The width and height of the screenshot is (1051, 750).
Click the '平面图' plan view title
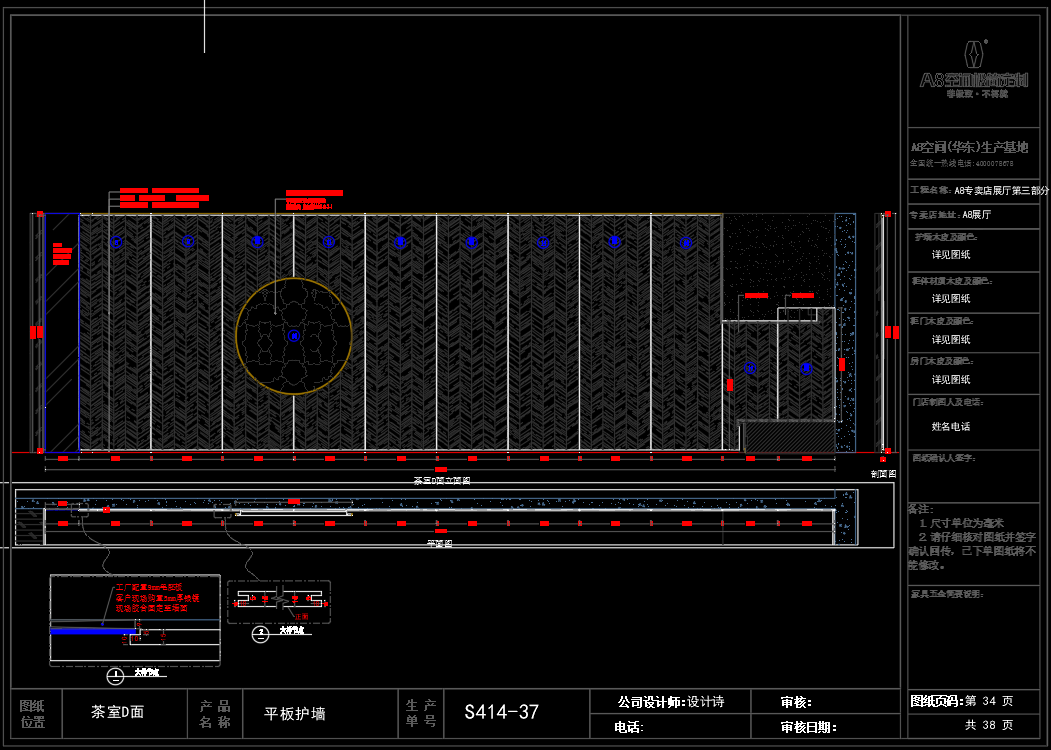[x=440, y=544]
